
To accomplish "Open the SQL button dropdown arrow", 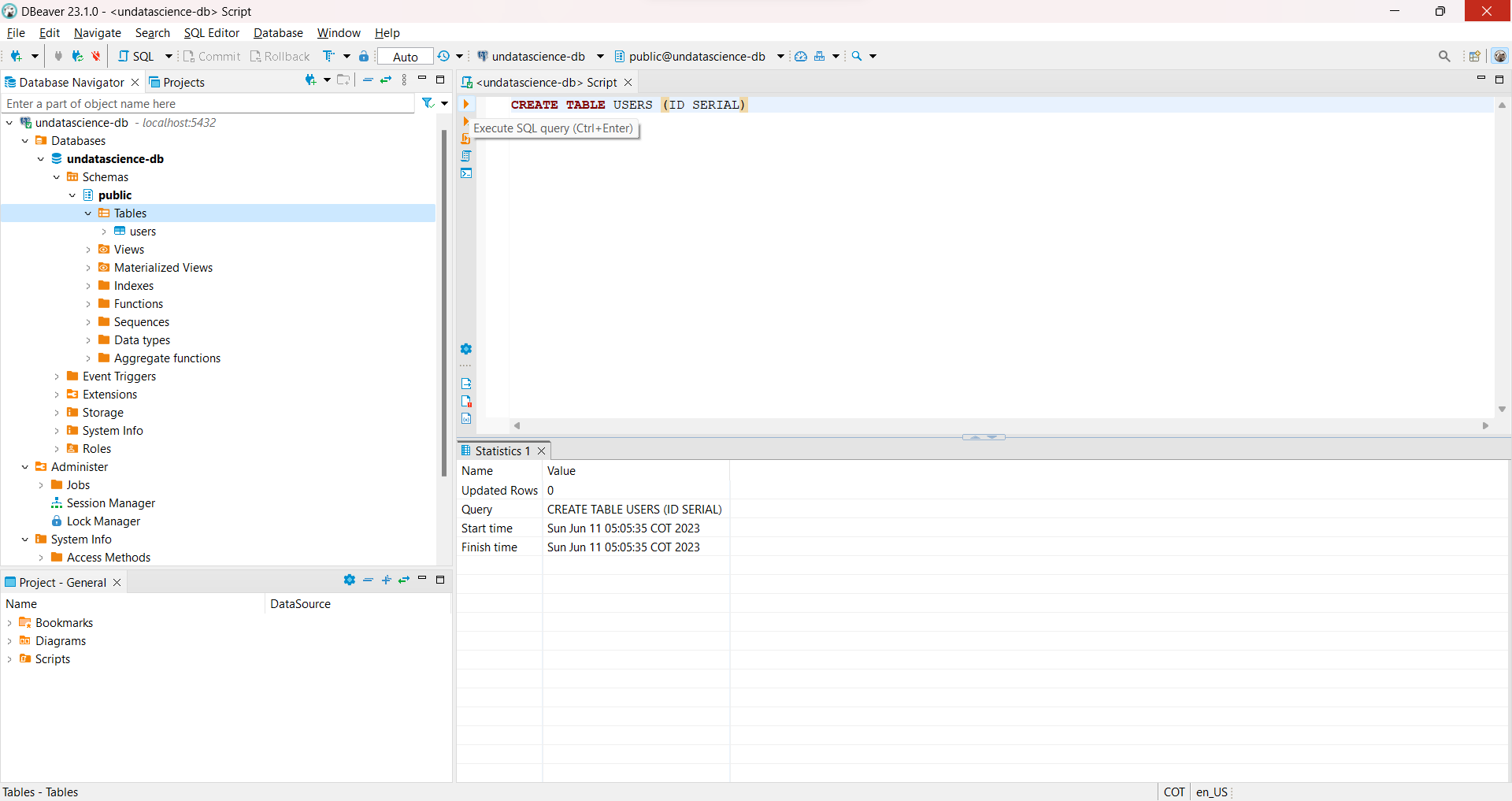I will [169, 56].
